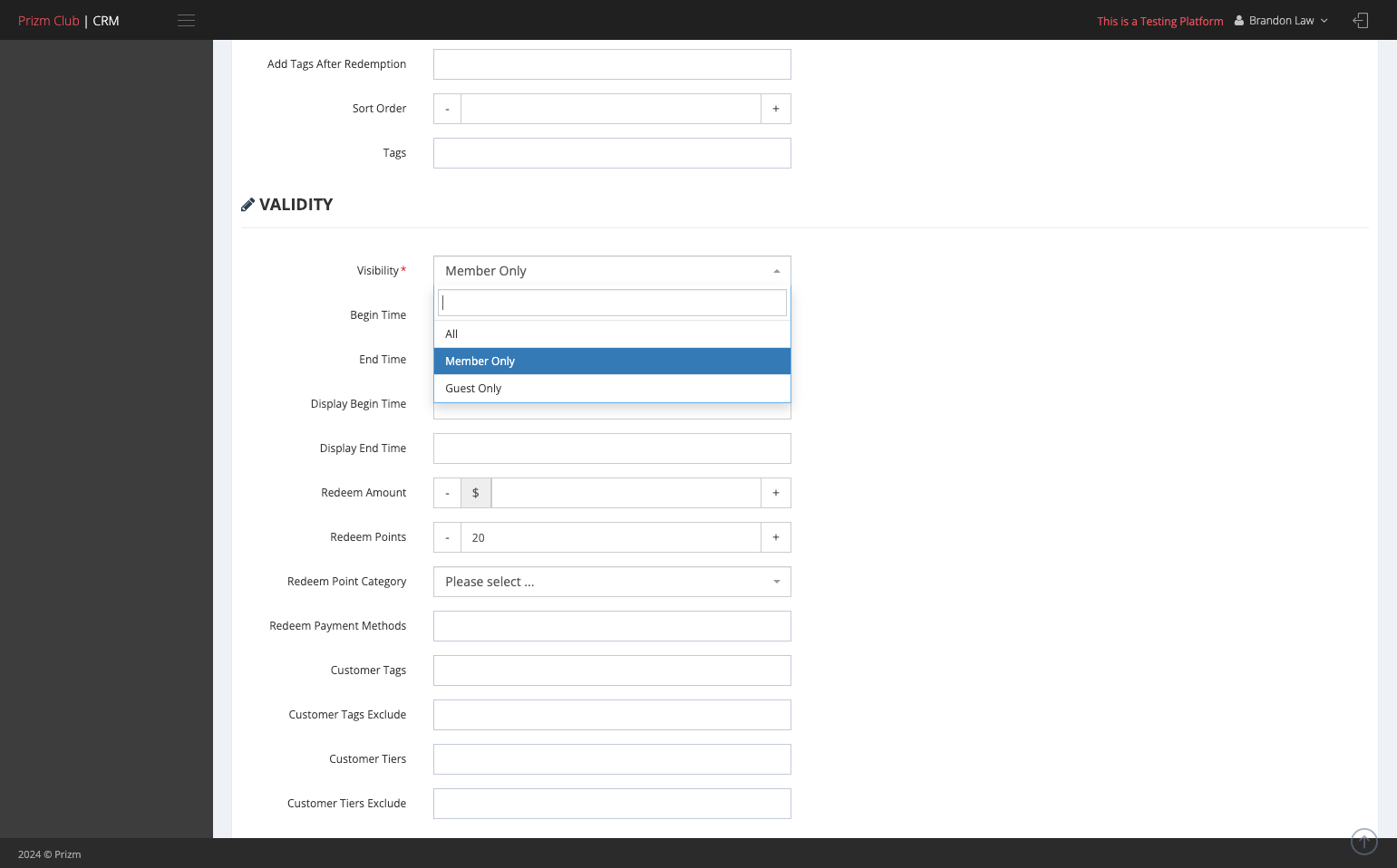Click the user avatar icon beside Brandon Law
1397x868 pixels.
click(x=1239, y=21)
